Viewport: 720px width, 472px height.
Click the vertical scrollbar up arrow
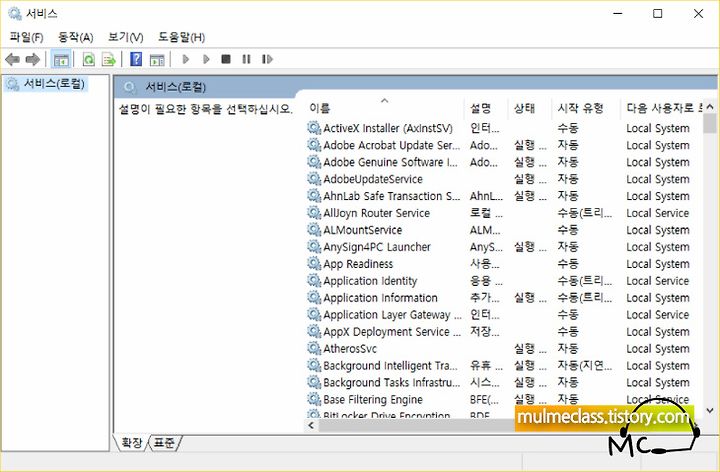[710, 107]
